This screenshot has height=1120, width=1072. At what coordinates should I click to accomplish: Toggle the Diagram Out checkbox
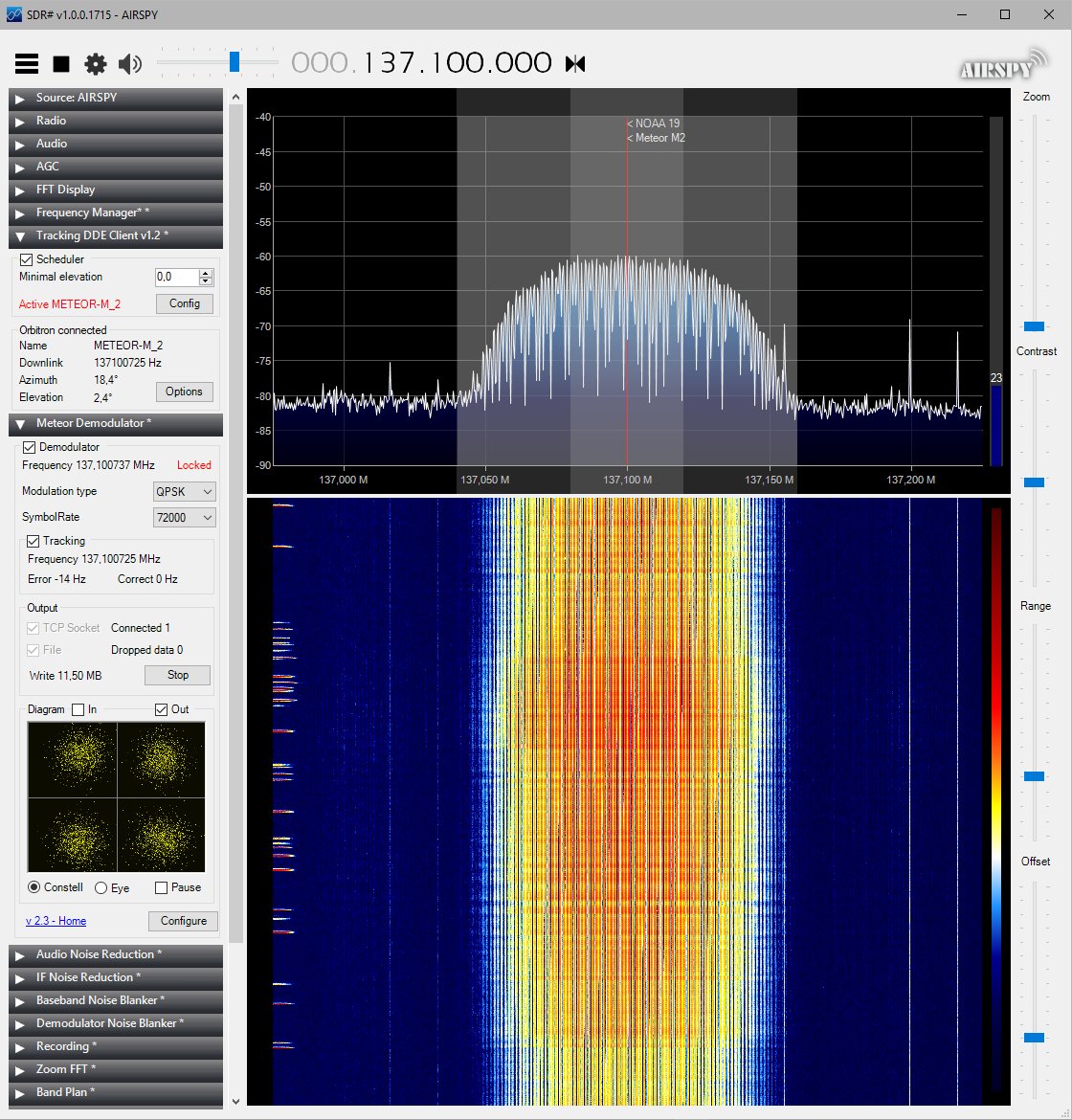pyautogui.click(x=162, y=709)
